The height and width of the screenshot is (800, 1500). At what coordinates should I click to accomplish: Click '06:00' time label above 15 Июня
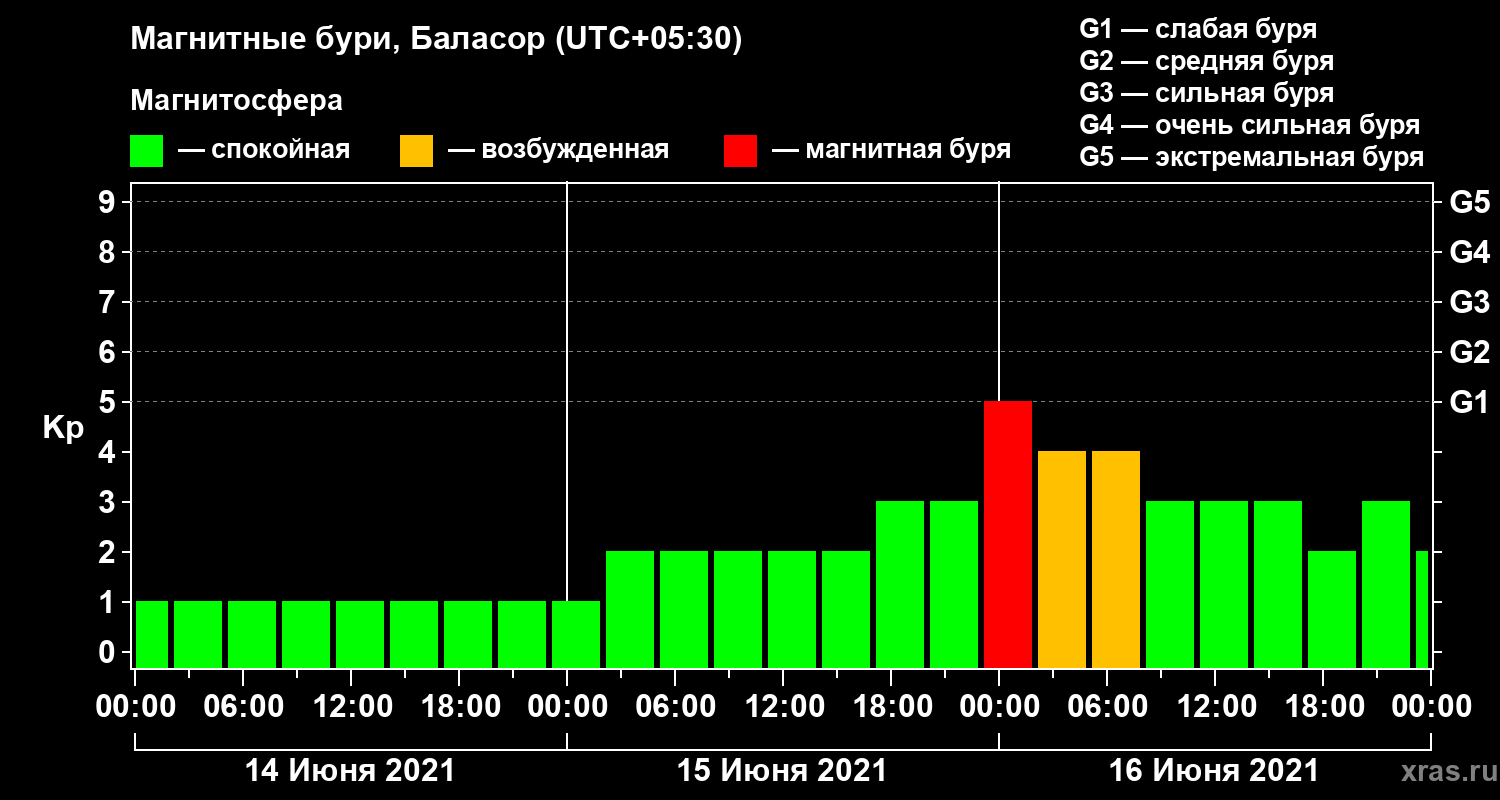(x=675, y=707)
